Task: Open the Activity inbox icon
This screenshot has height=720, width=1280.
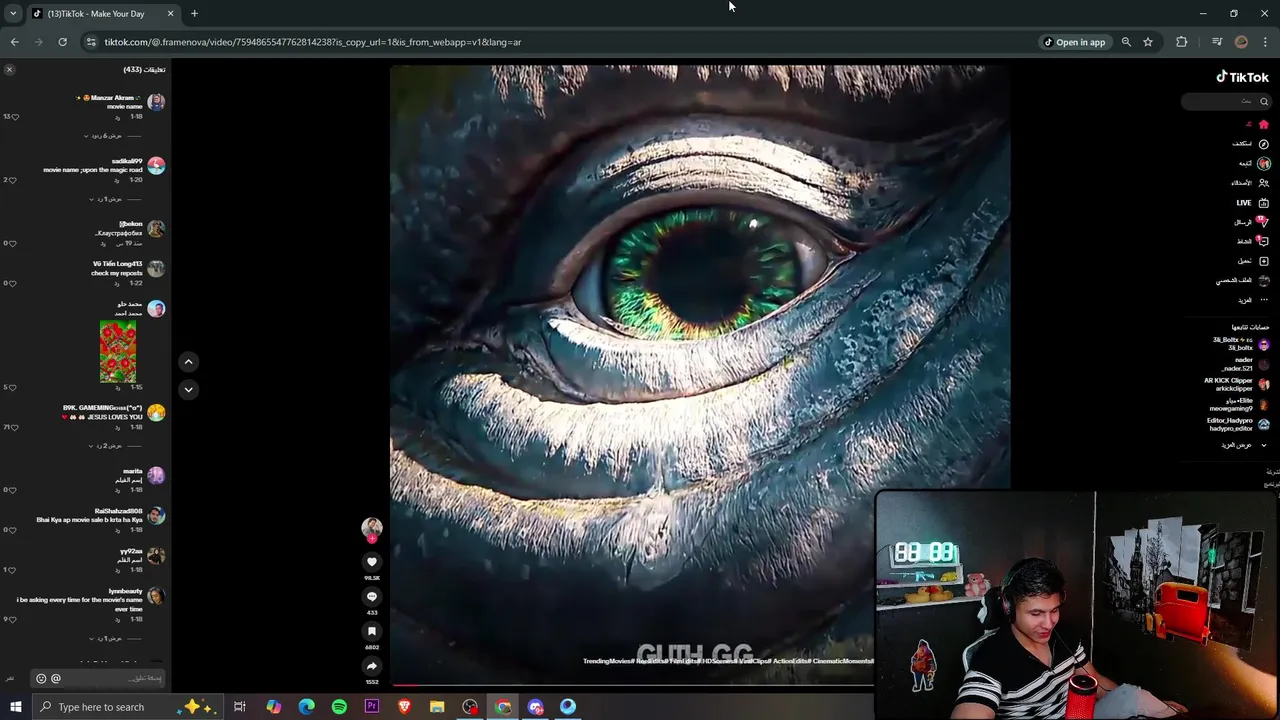Action: coord(1263,241)
